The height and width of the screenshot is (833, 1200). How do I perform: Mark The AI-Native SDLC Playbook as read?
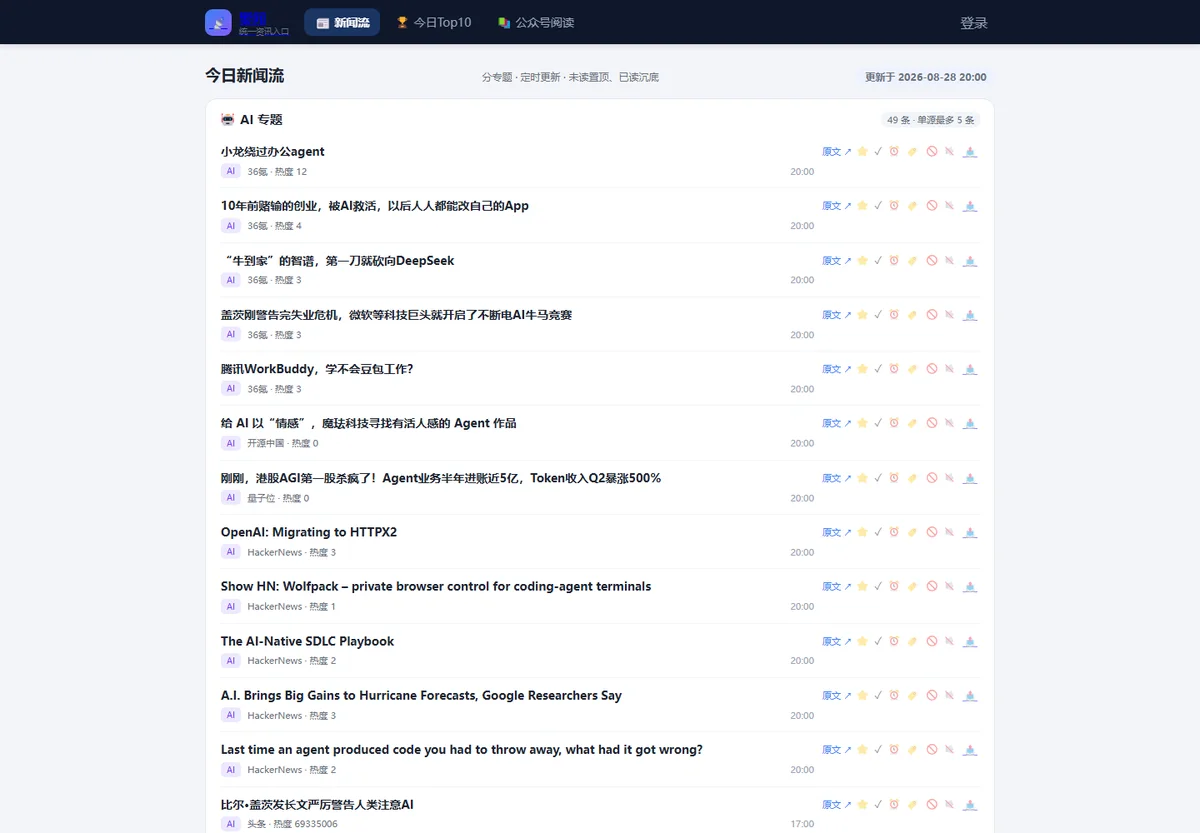coord(878,641)
